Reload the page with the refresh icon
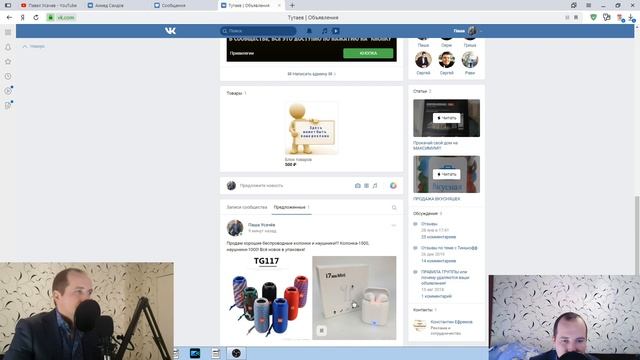This screenshot has height=360, width=640. (36, 18)
